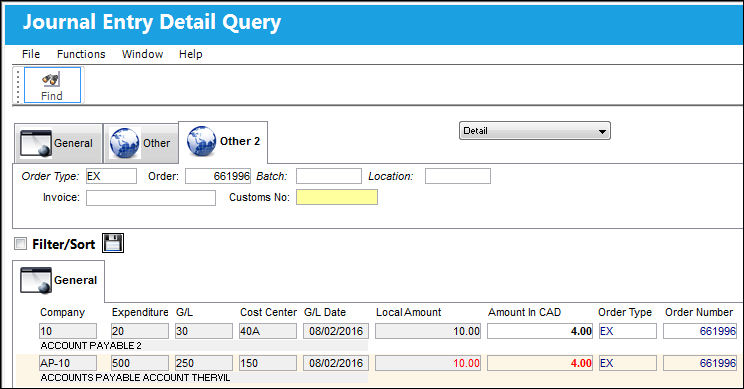Click Expenditure cell showing 500
The width and height of the screenshot is (744, 389).
pos(140,363)
